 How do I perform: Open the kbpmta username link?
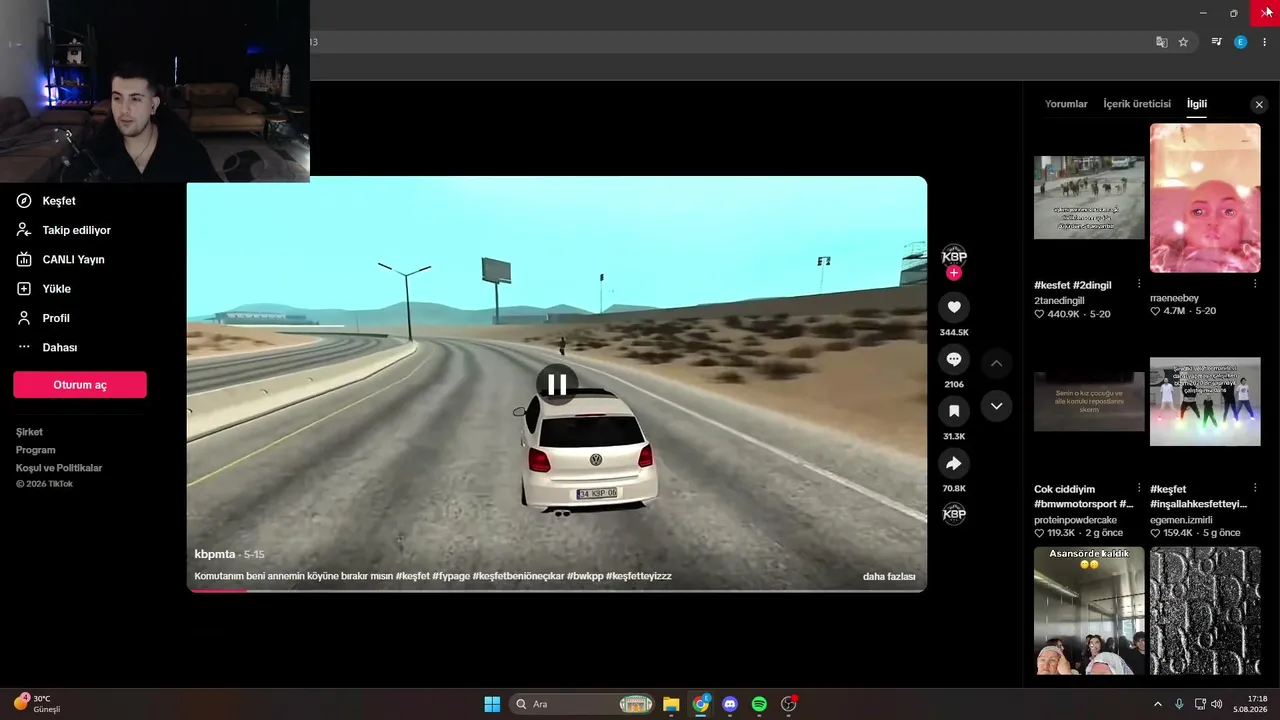[x=215, y=554]
